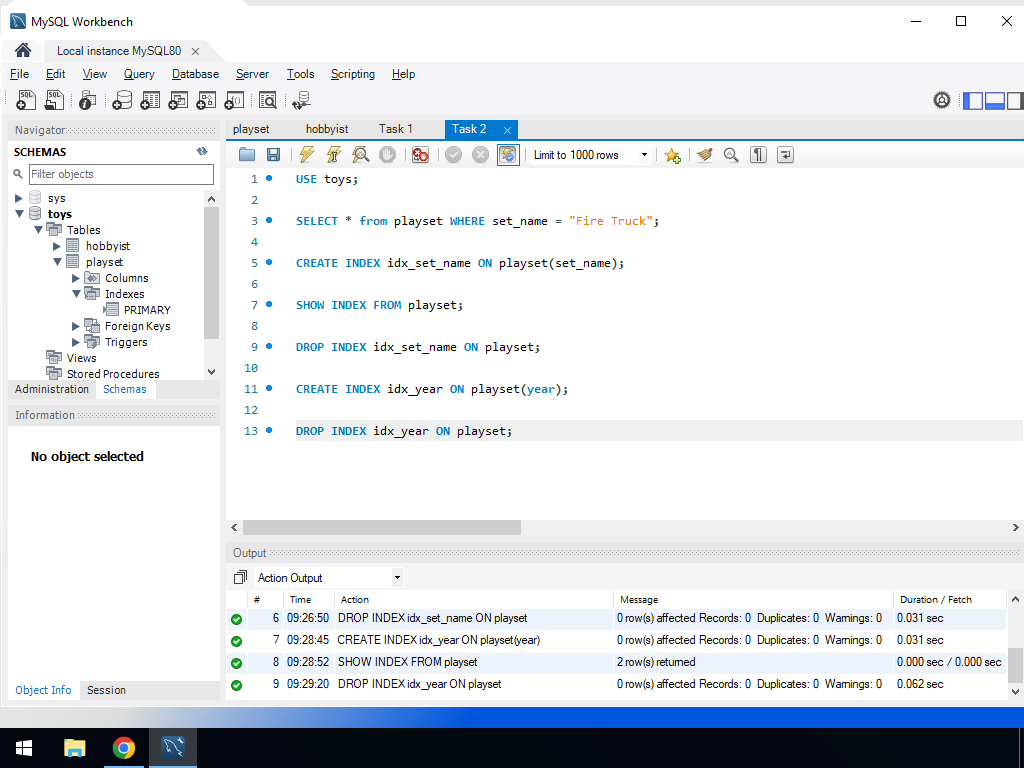
Task: Switch to the hobbyist tab
Action: [327, 129]
